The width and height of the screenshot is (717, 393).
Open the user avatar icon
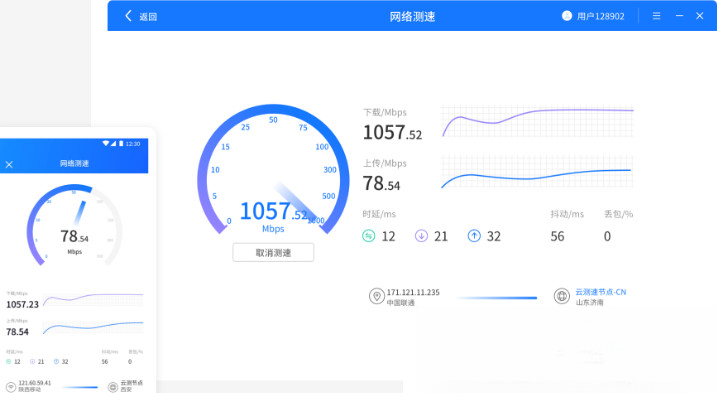pos(567,16)
